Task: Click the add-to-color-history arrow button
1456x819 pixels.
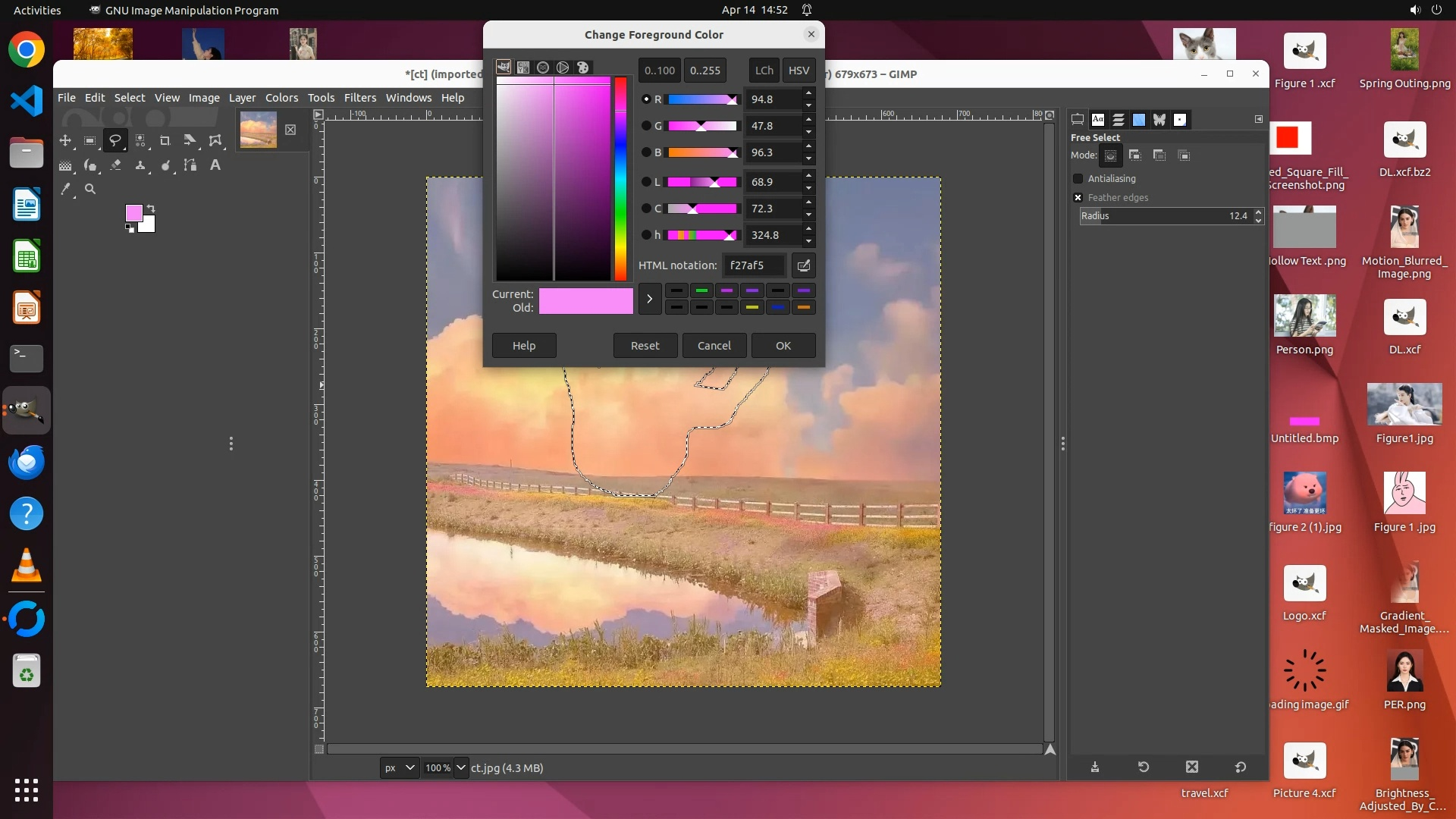Action: [x=649, y=299]
